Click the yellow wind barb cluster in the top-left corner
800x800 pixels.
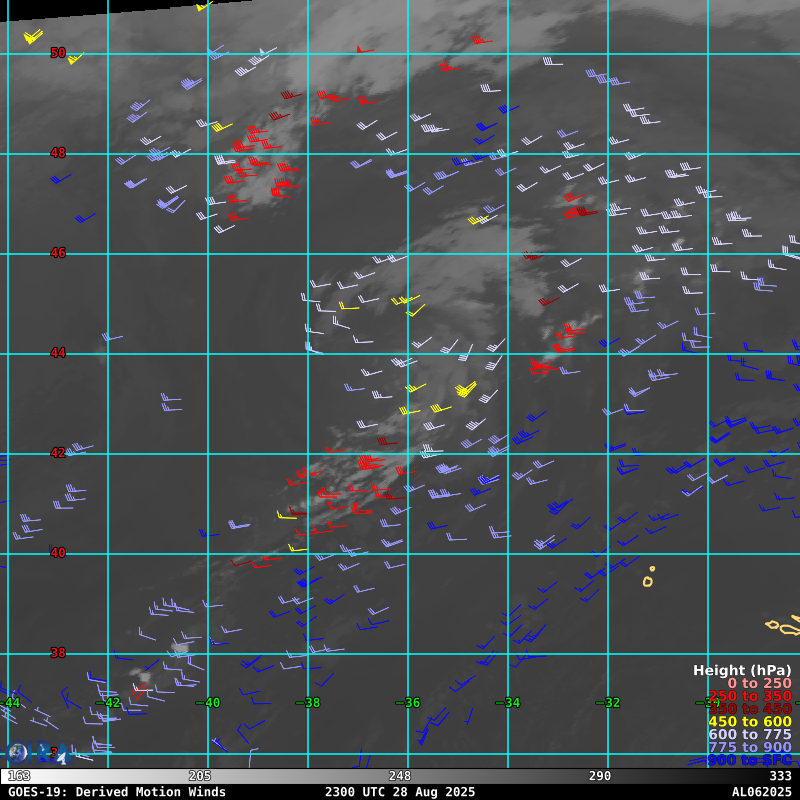click(x=33, y=36)
